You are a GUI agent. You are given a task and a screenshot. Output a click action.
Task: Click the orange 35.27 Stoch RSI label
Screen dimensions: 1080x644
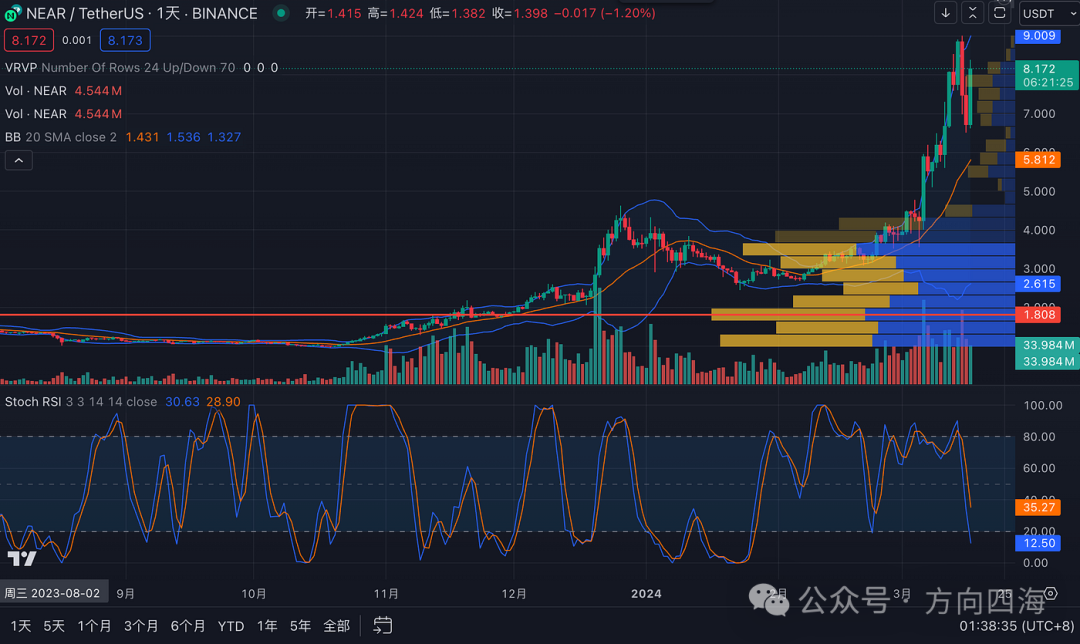(x=1039, y=508)
